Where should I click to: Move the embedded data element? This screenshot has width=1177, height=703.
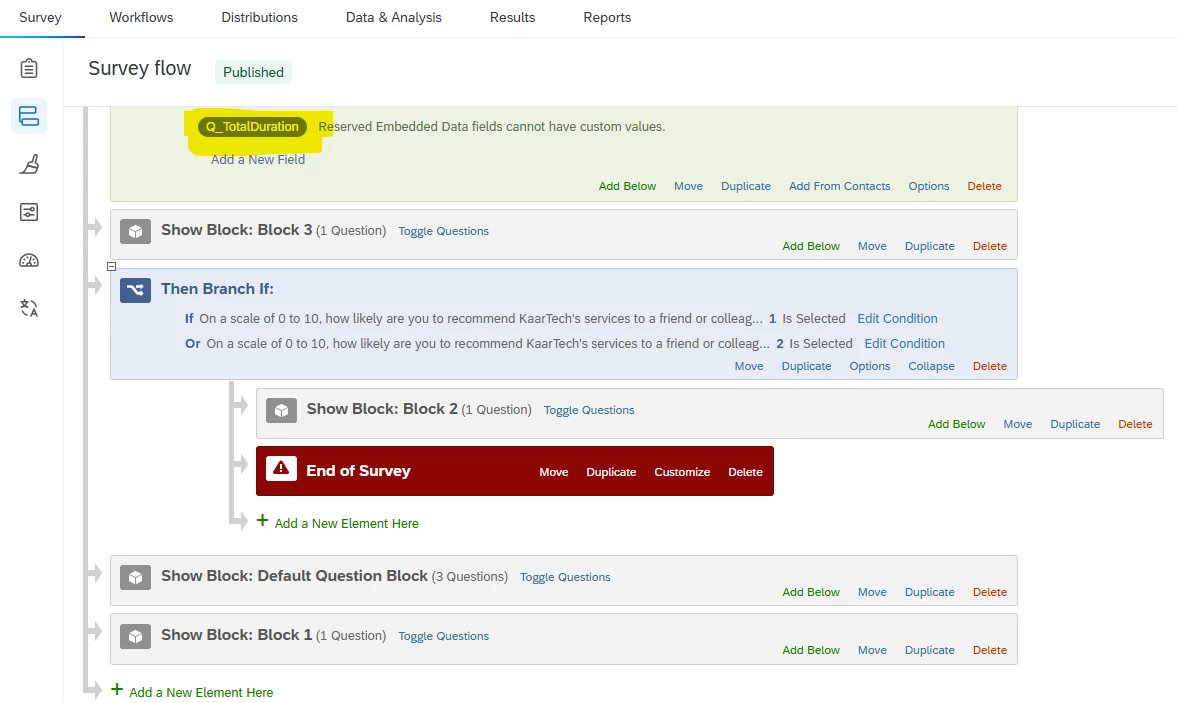(x=688, y=186)
